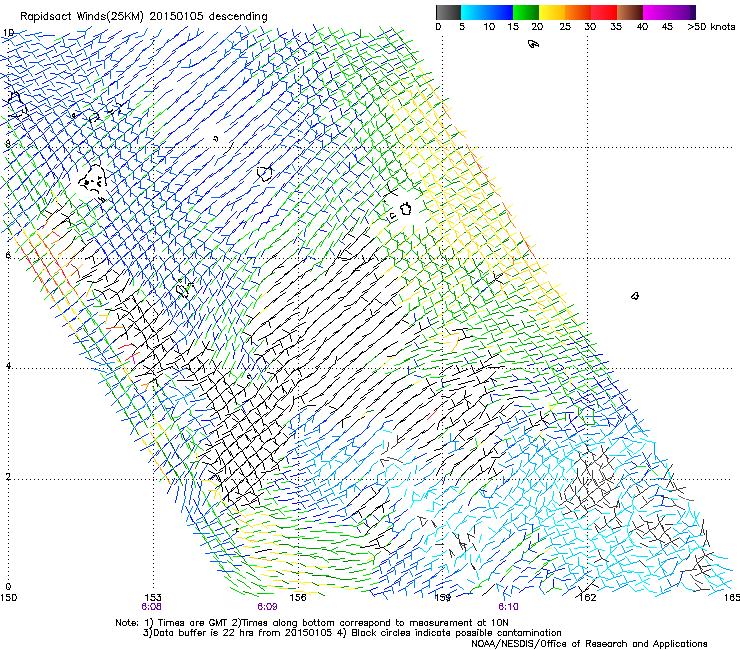
Task: Click the purple "6:09" time label
Action: tap(267, 607)
